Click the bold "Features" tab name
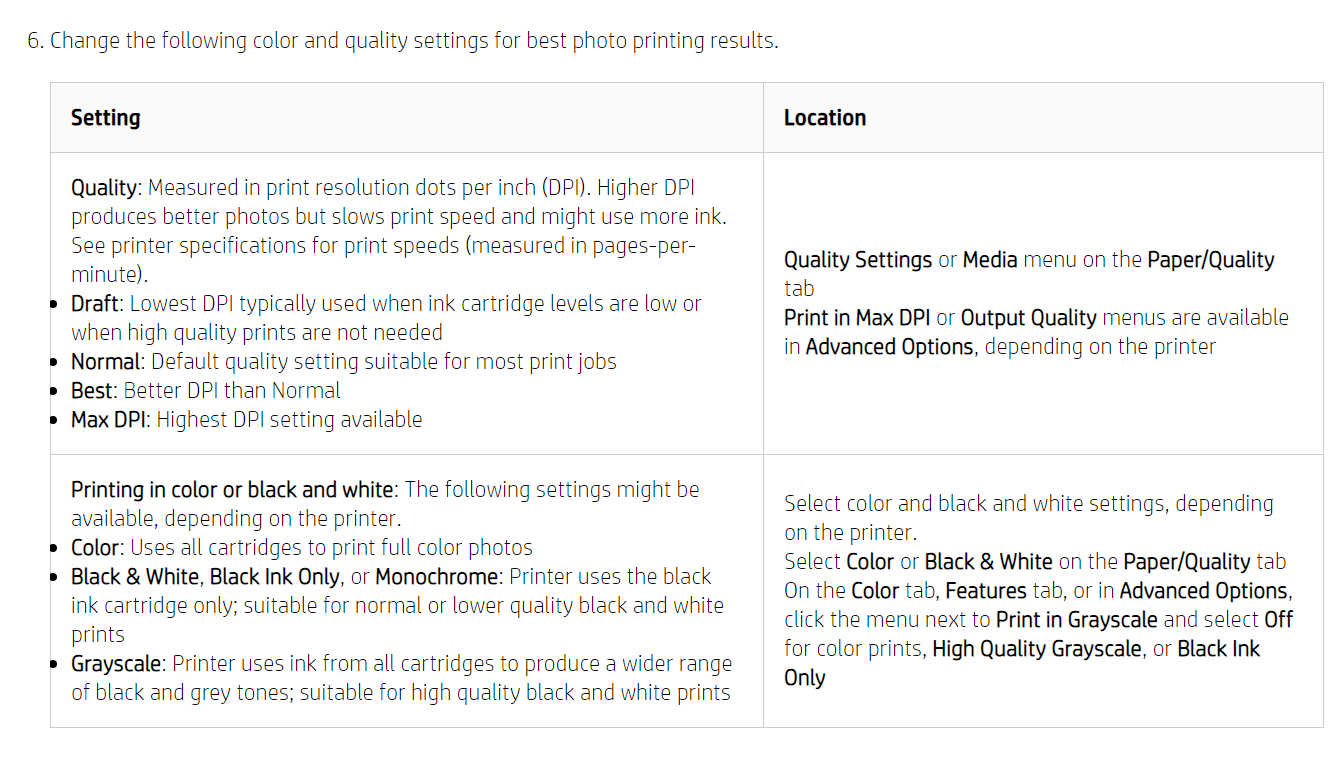The image size is (1339, 770). pos(985,591)
